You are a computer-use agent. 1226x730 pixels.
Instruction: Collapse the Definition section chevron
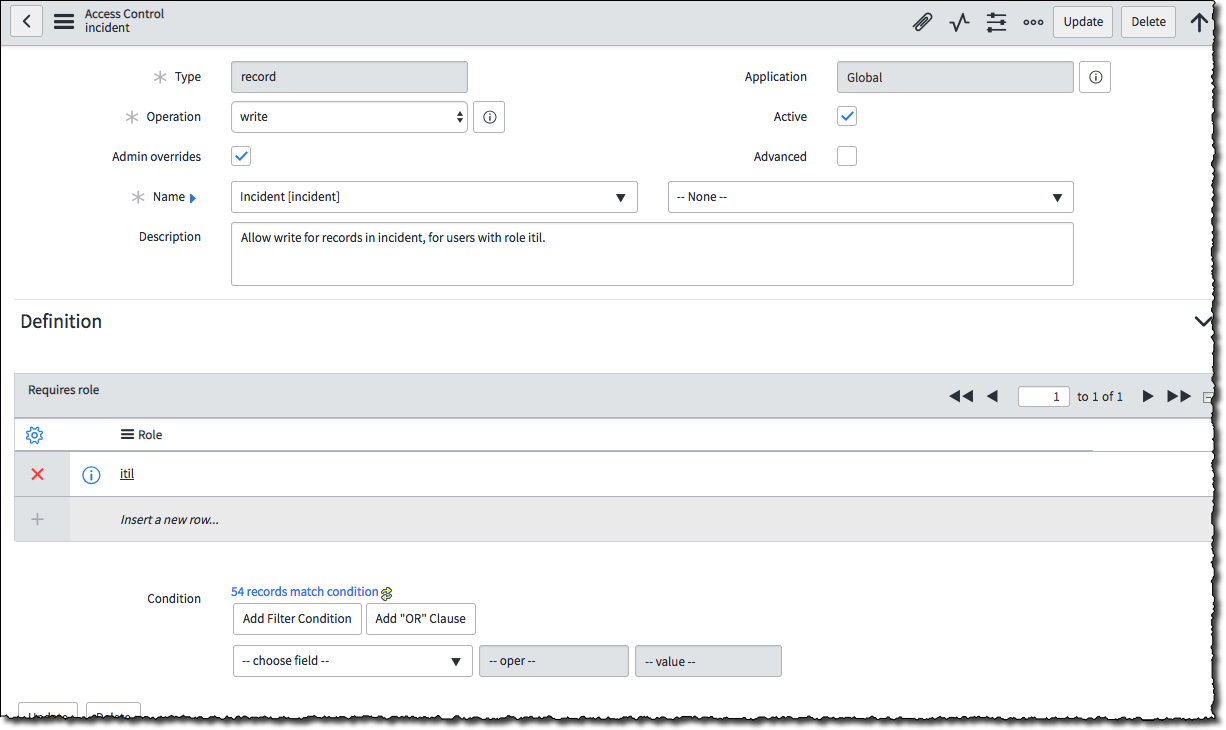point(1203,321)
